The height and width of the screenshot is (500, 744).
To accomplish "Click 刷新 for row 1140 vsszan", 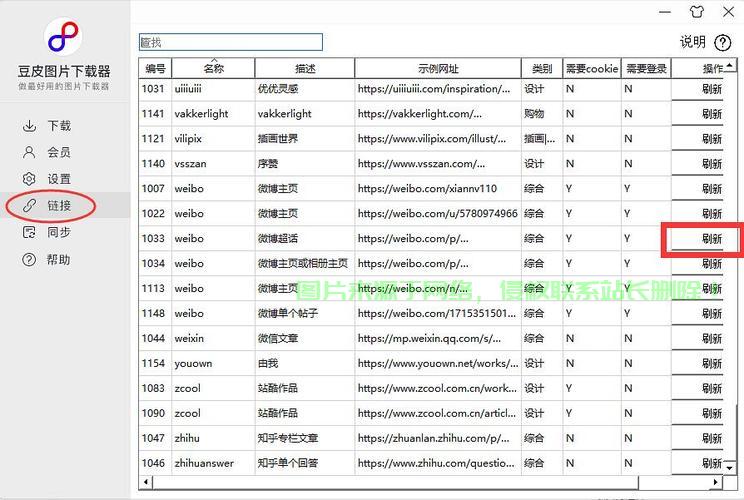I will point(712,164).
